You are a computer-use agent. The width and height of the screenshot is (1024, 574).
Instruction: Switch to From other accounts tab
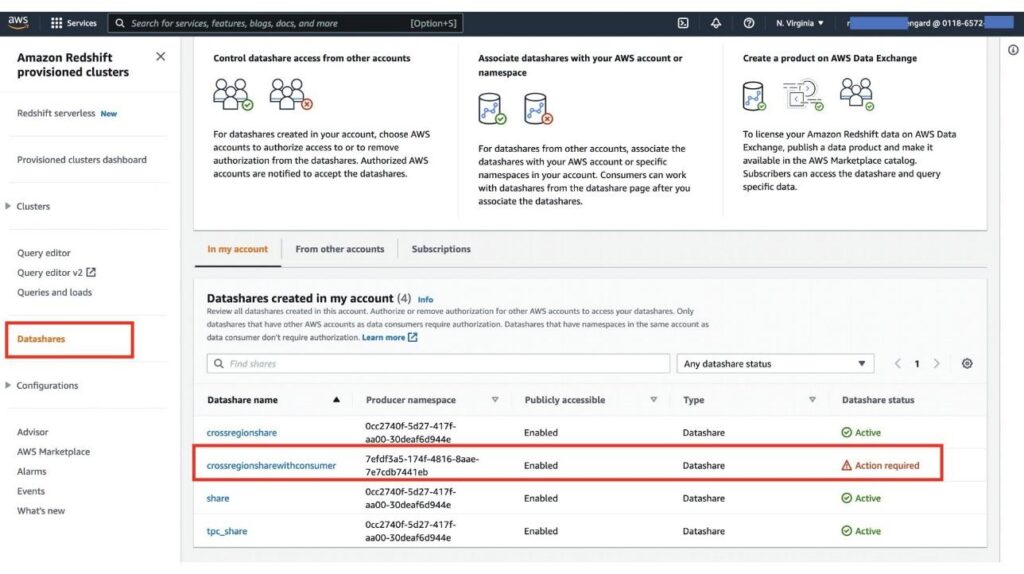[x=340, y=249]
